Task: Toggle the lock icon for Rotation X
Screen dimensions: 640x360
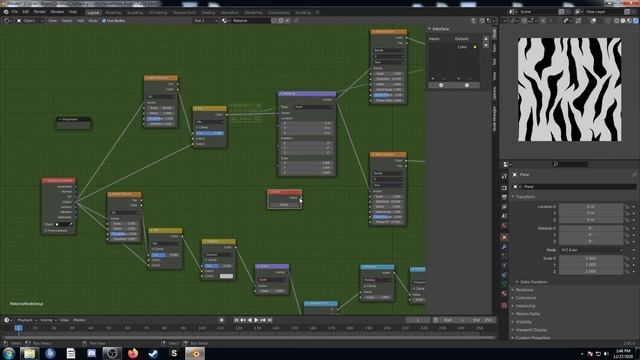Action: (627, 229)
